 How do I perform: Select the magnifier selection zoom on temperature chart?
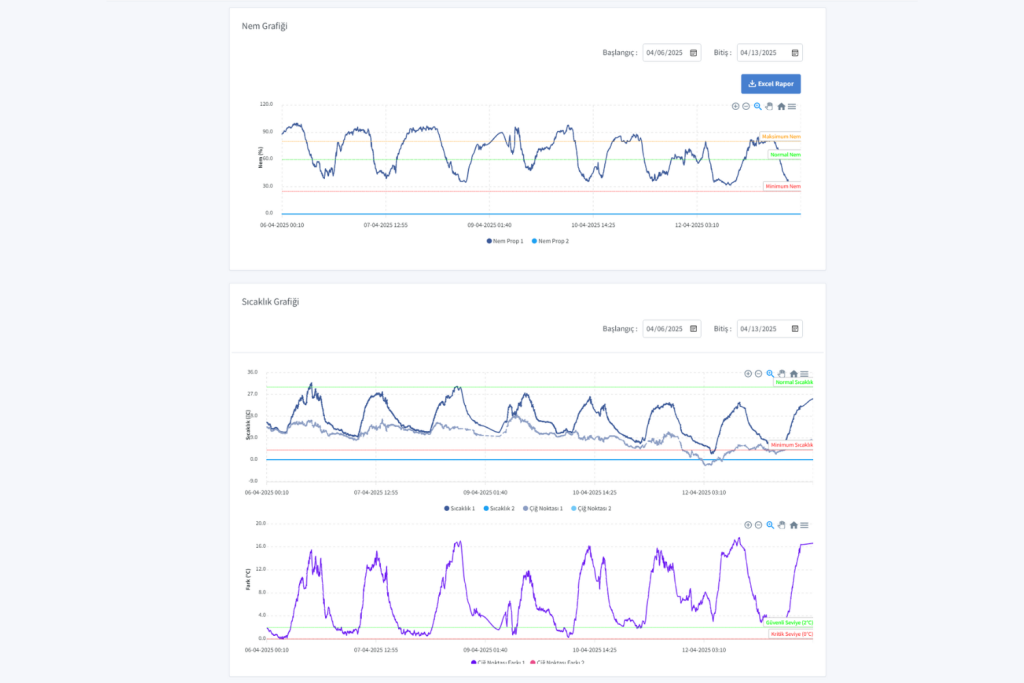tap(770, 373)
